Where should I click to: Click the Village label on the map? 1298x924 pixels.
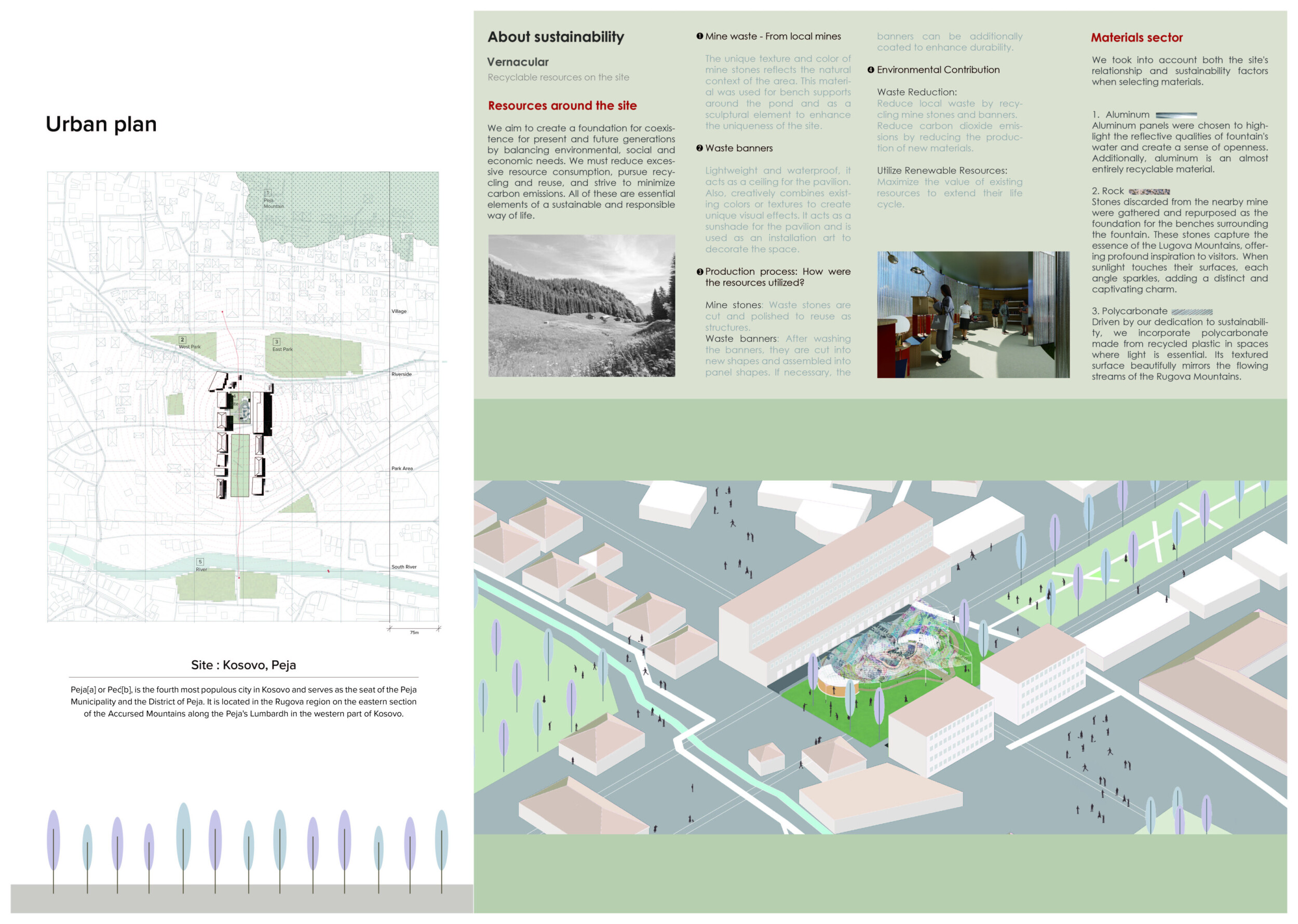tap(399, 311)
